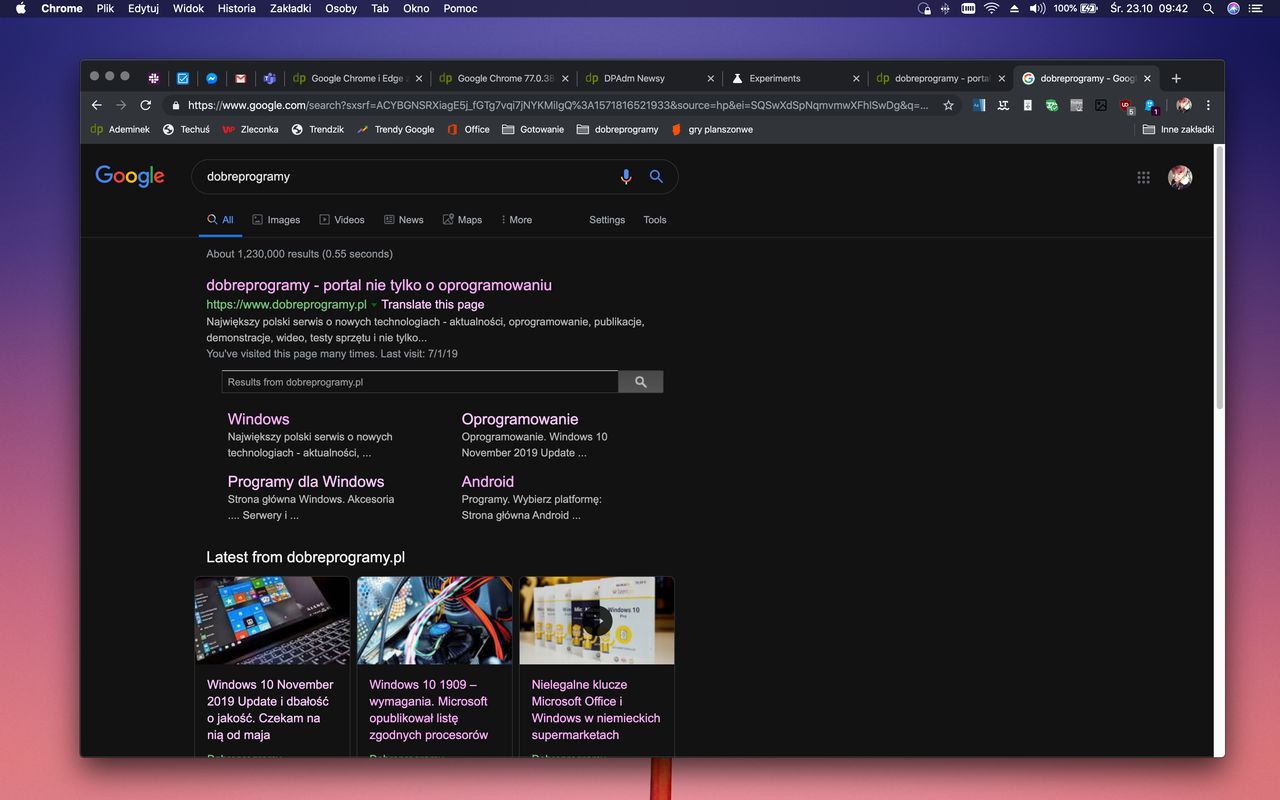The image size is (1280, 800).
Task: Play the Nielegalne klucze Microsoft Office video thumbnail
Action: click(597, 620)
